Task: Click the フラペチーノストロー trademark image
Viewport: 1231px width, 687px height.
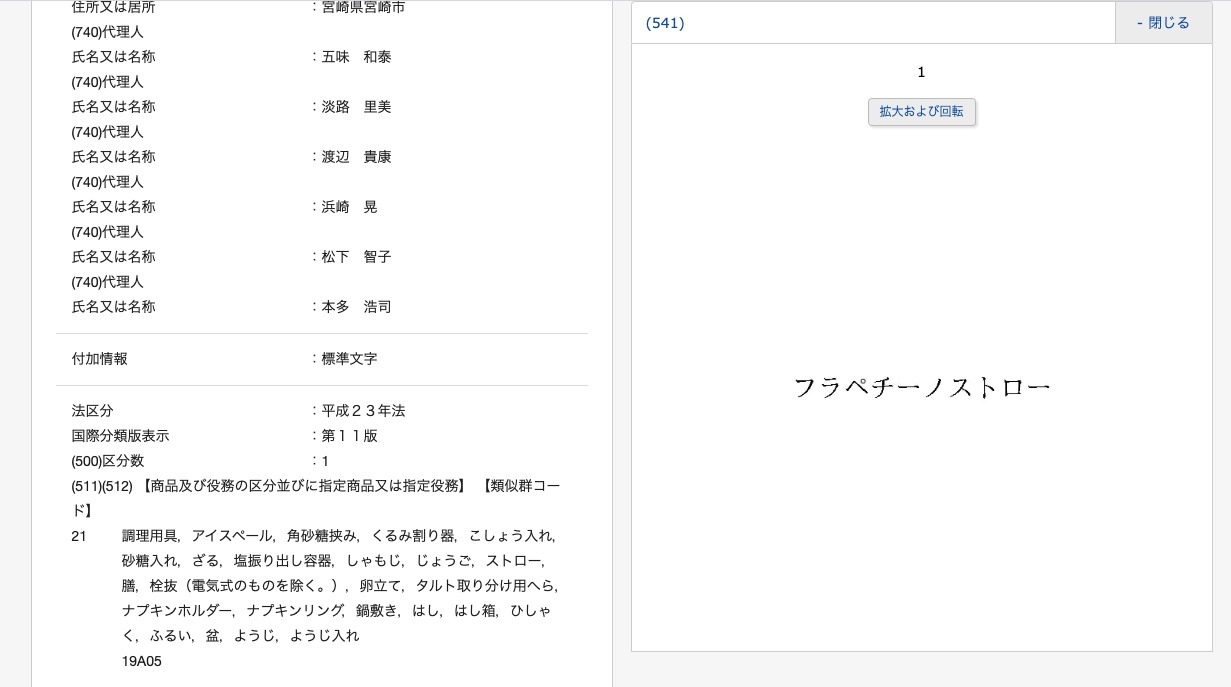Action: [x=921, y=387]
